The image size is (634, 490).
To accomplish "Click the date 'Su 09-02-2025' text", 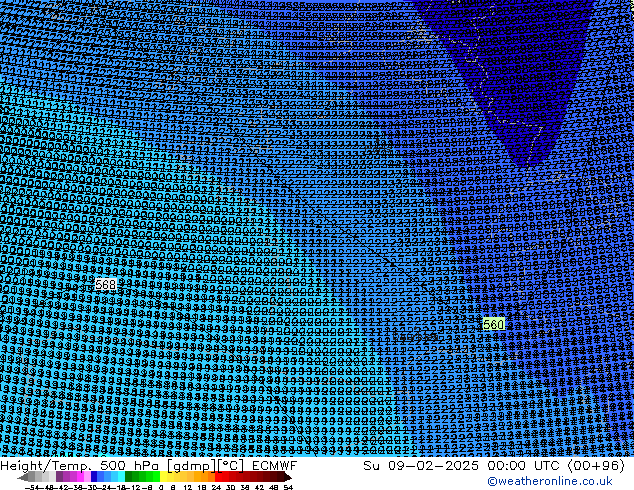I will pos(421,465).
